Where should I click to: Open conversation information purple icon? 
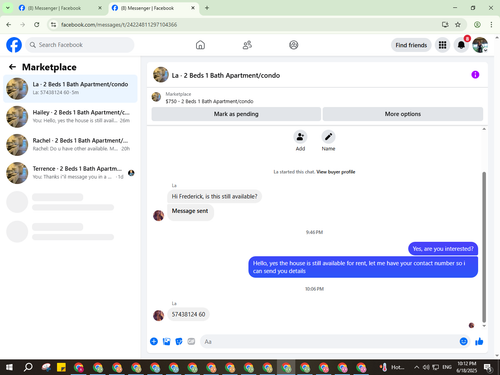click(x=475, y=75)
